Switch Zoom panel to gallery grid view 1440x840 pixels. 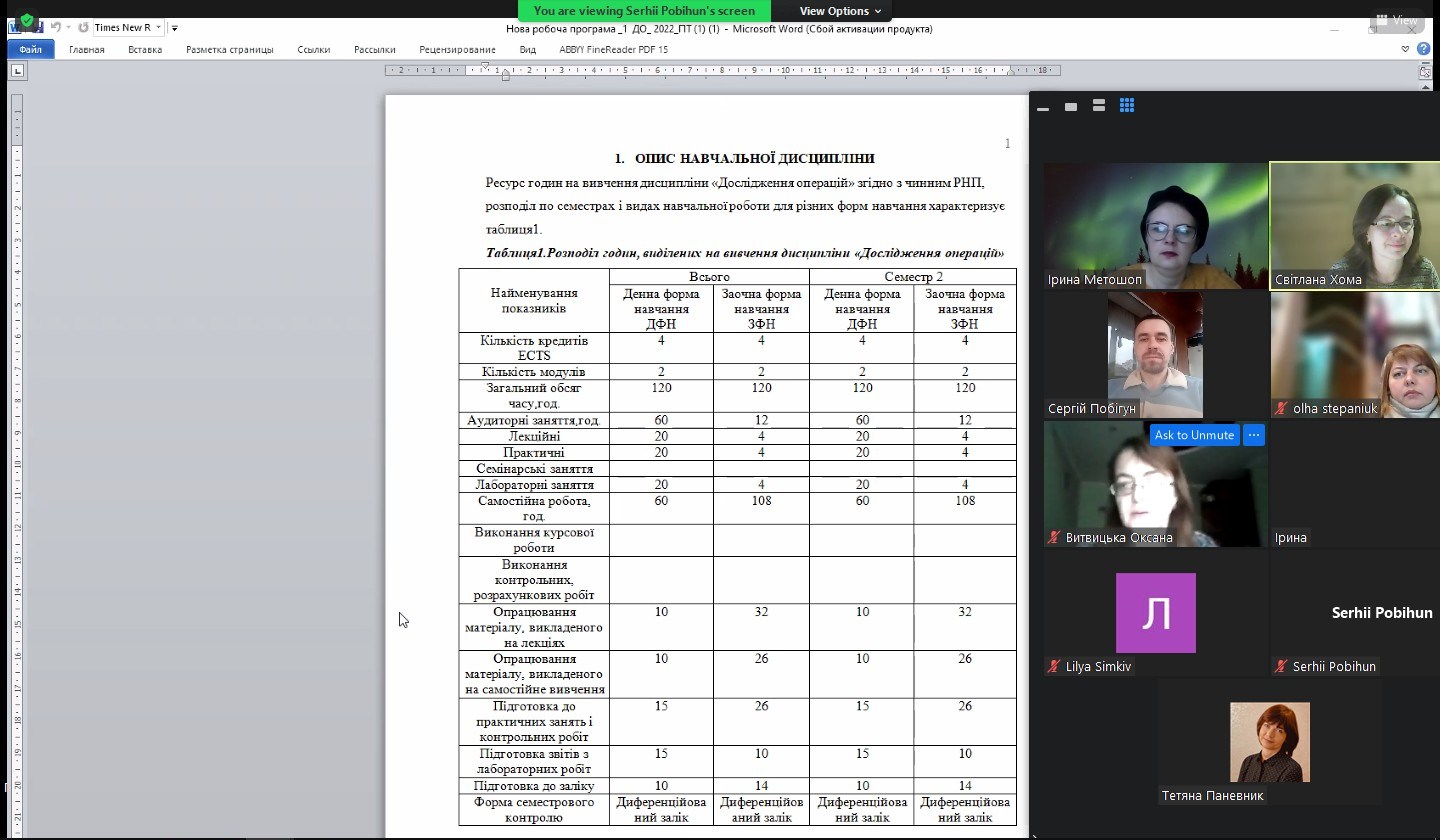(1127, 106)
